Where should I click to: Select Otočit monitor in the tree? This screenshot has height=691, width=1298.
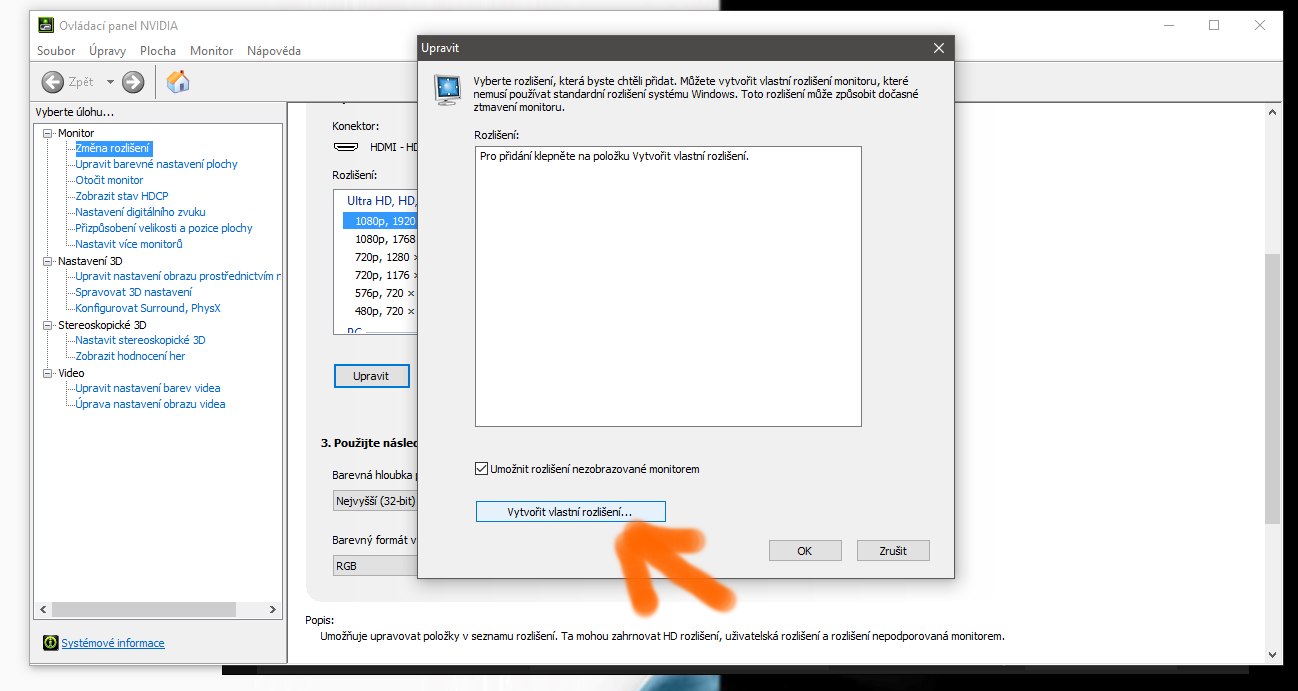coord(109,180)
